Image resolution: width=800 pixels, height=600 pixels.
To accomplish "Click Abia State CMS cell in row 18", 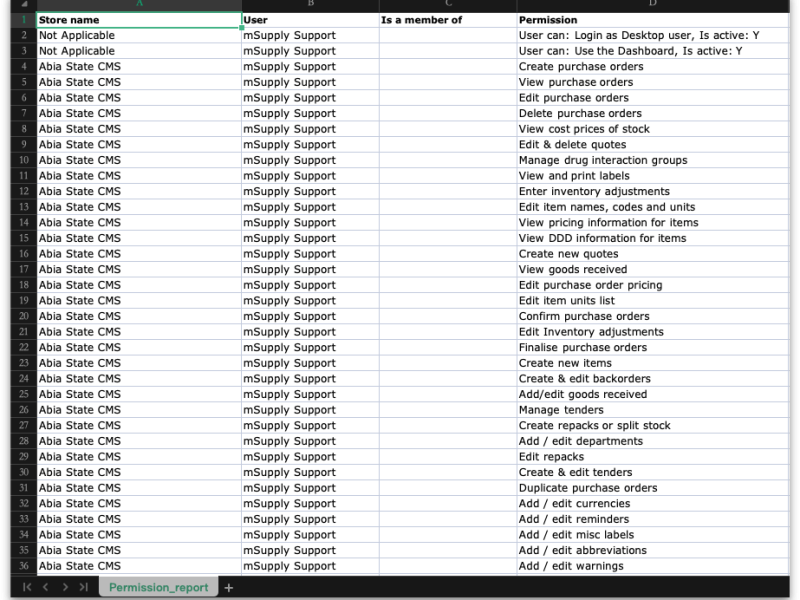I will coord(139,285).
